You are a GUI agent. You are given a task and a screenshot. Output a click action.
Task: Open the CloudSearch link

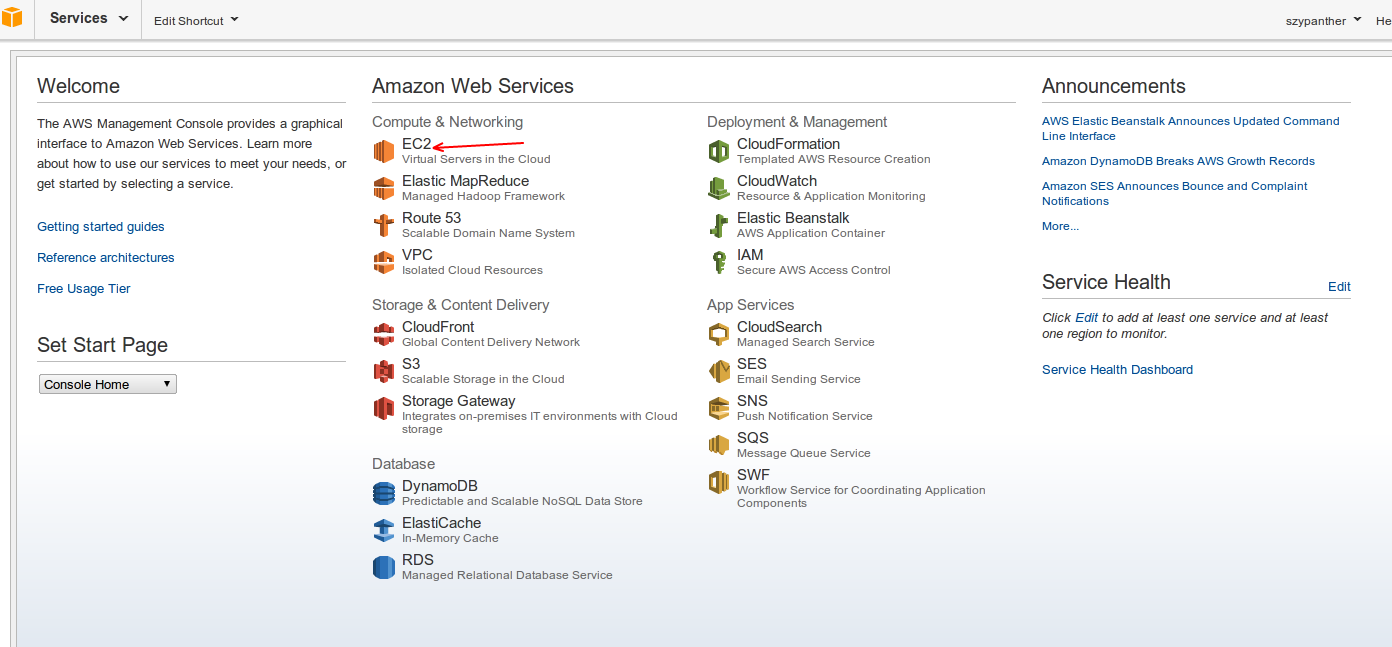click(x=779, y=327)
